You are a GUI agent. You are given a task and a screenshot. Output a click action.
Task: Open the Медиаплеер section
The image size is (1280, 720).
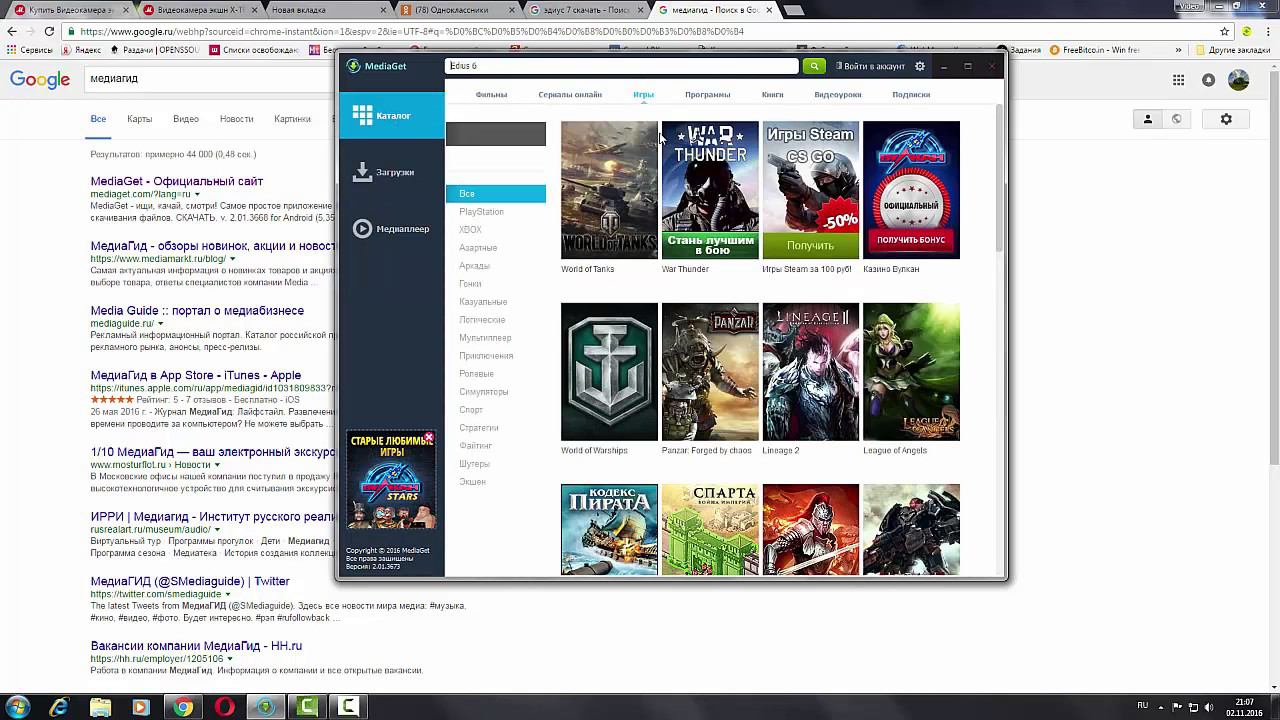[x=391, y=229]
